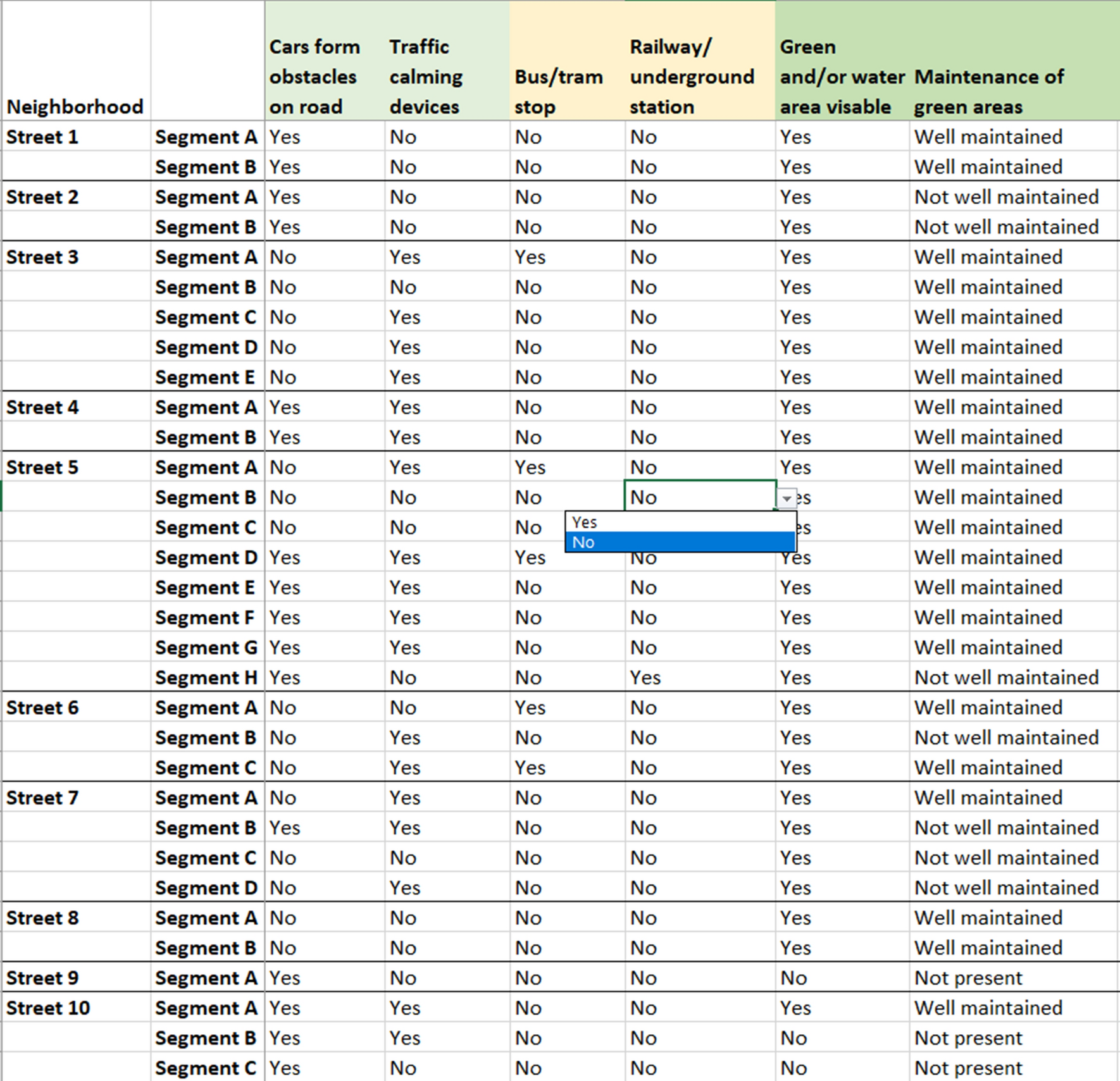Select Street 7 Segment D 'Not well maintained' cell

(x=1014, y=887)
